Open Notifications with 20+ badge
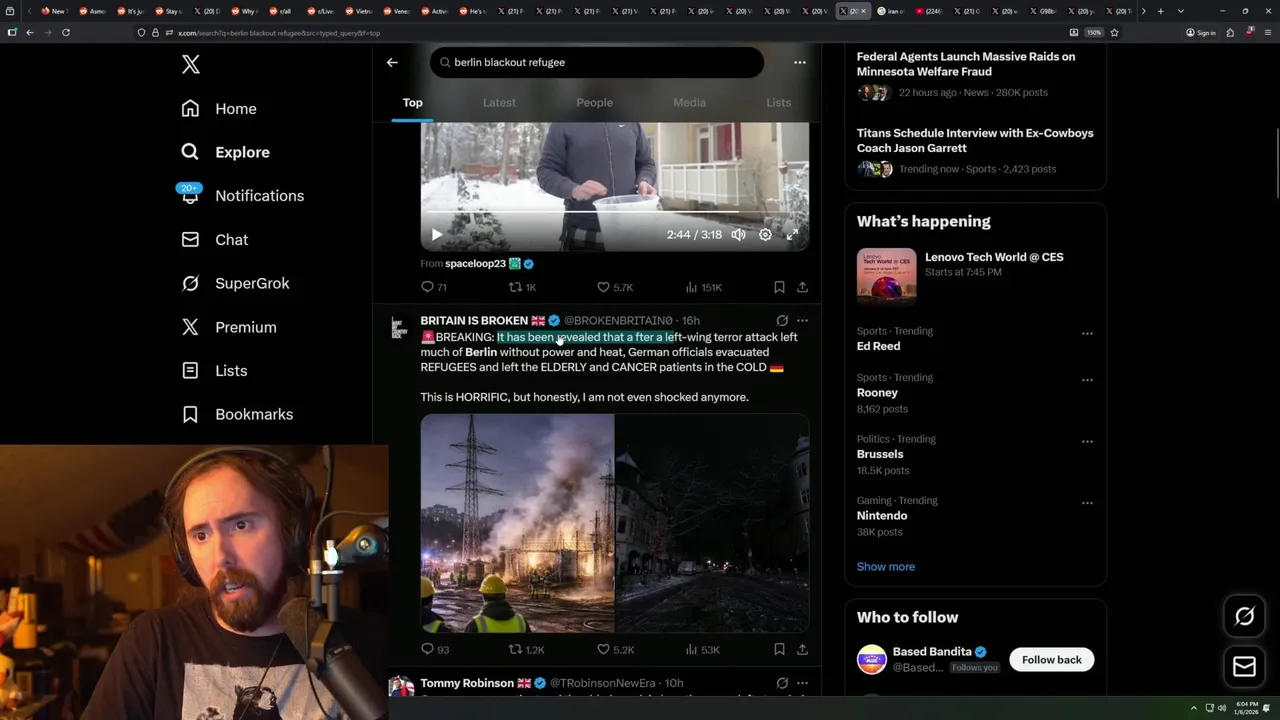The width and height of the screenshot is (1280, 720). pyautogui.click(x=241, y=196)
